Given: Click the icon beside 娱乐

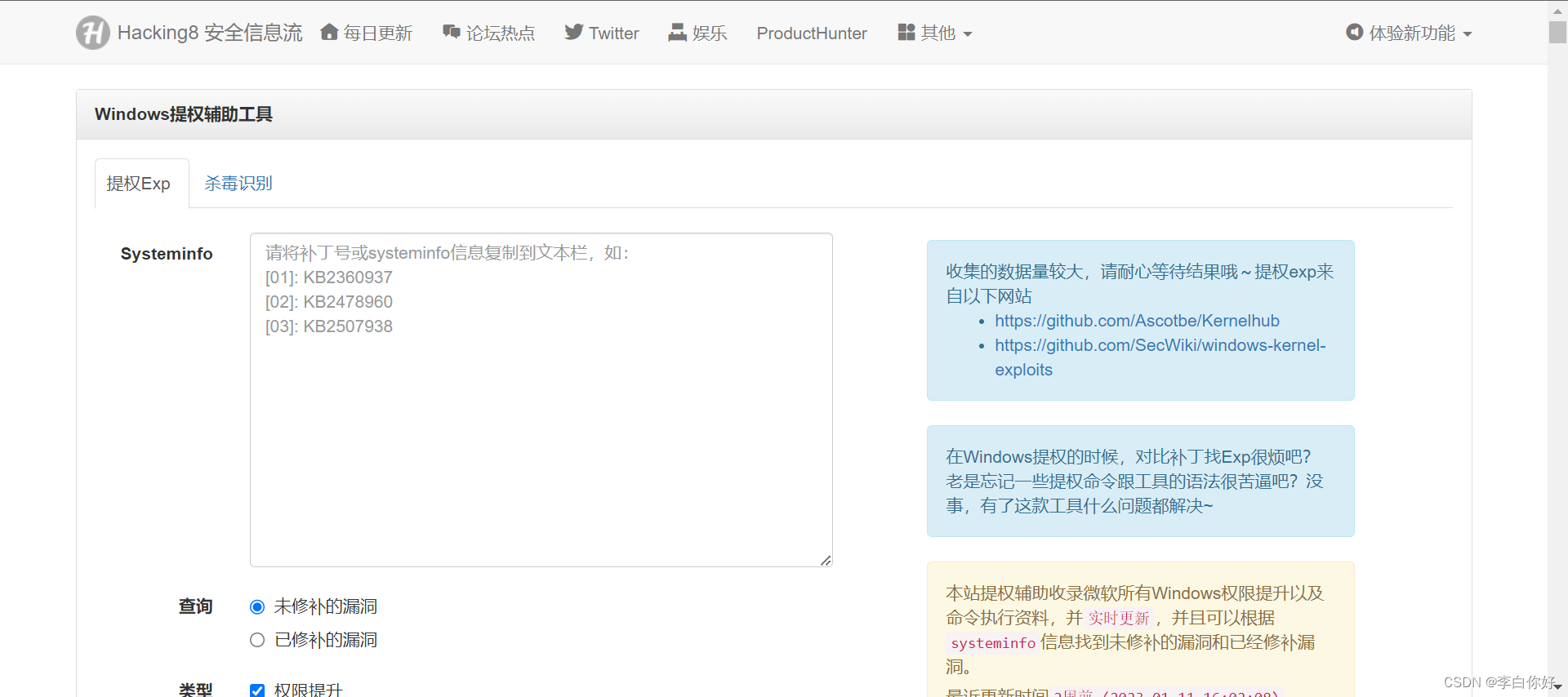Looking at the screenshot, I should tap(677, 32).
